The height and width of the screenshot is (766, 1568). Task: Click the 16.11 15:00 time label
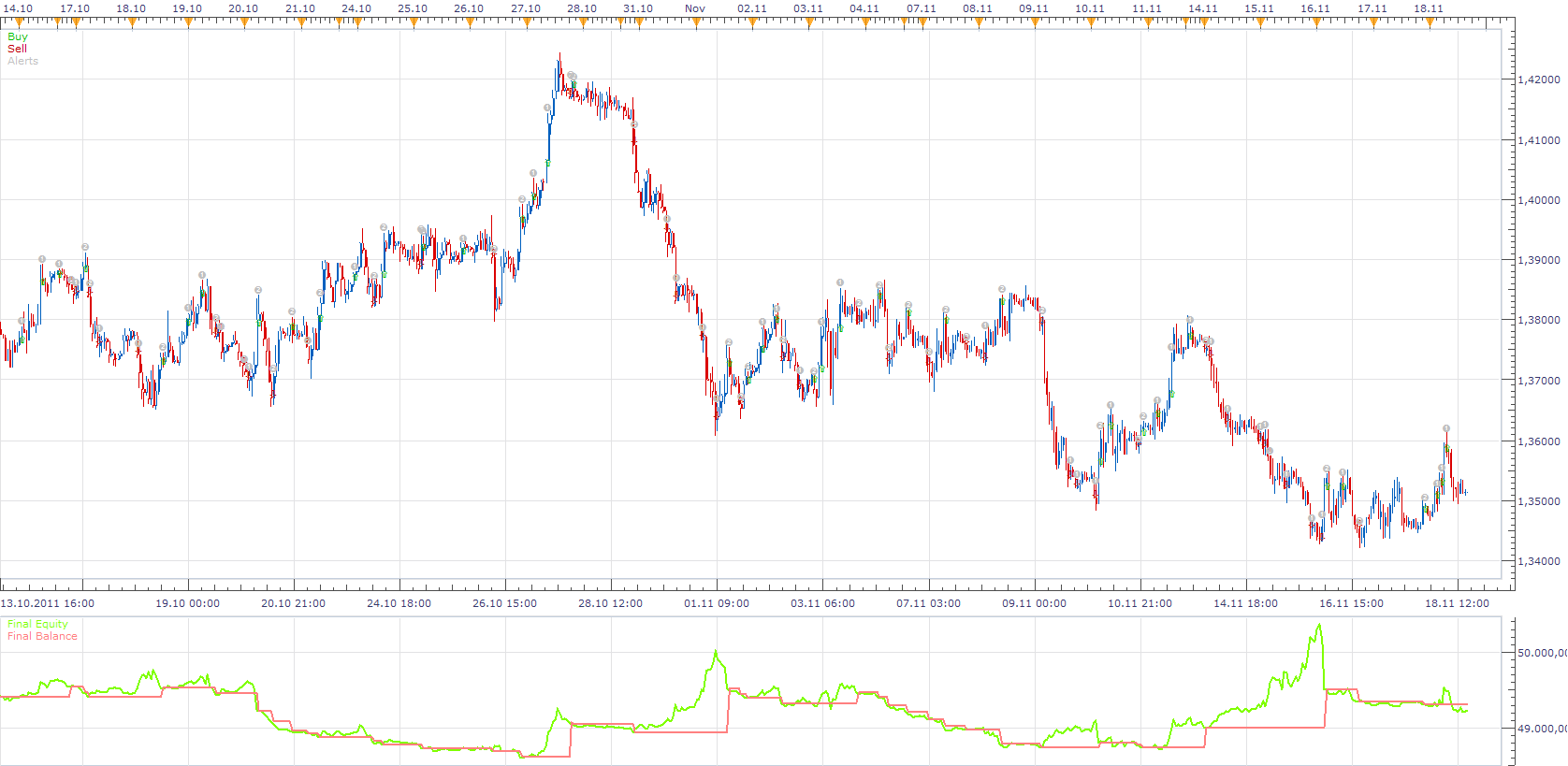point(1352,603)
